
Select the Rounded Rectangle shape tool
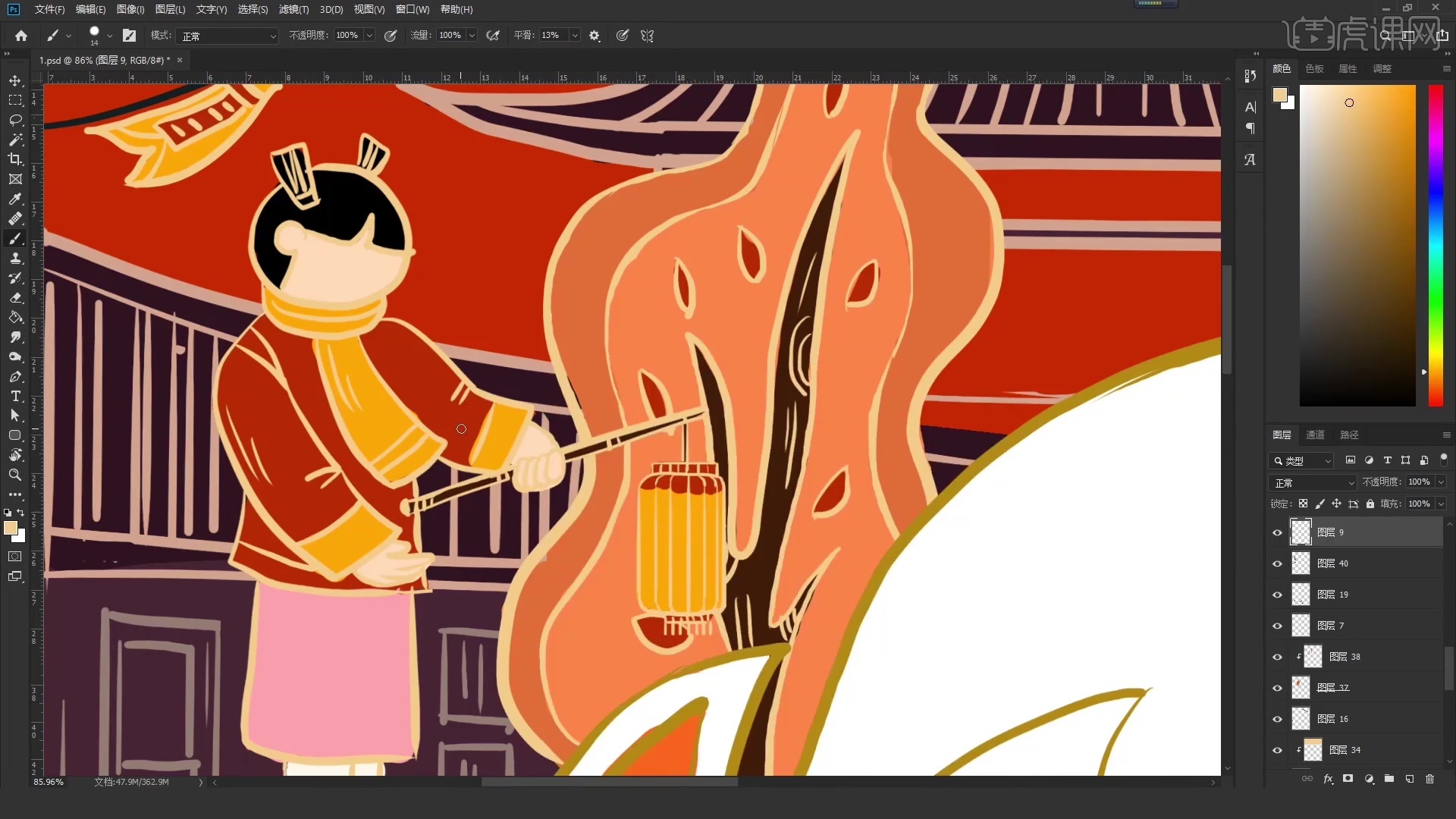click(15, 435)
